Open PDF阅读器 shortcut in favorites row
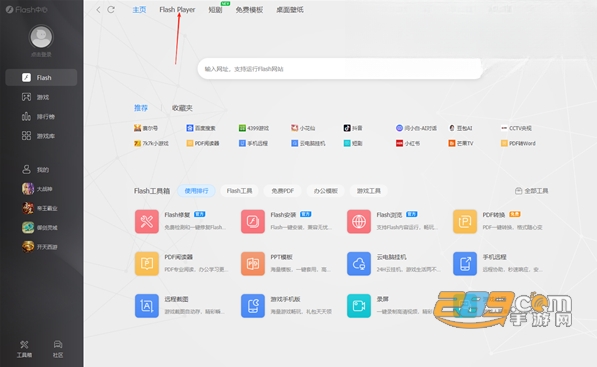The height and width of the screenshot is (367, 597). 203,144
